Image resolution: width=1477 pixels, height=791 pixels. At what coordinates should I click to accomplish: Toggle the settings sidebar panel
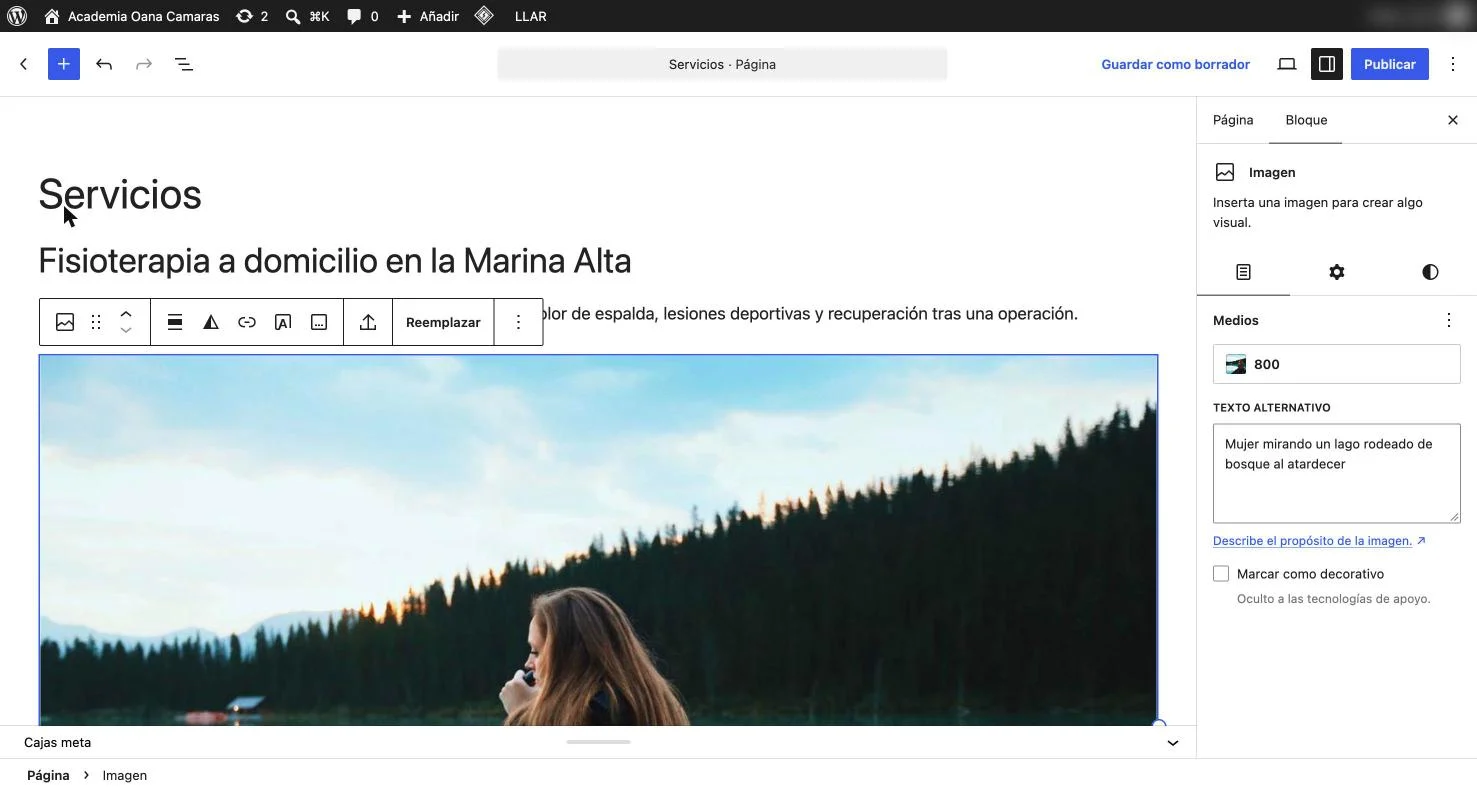click(1327, 64)
